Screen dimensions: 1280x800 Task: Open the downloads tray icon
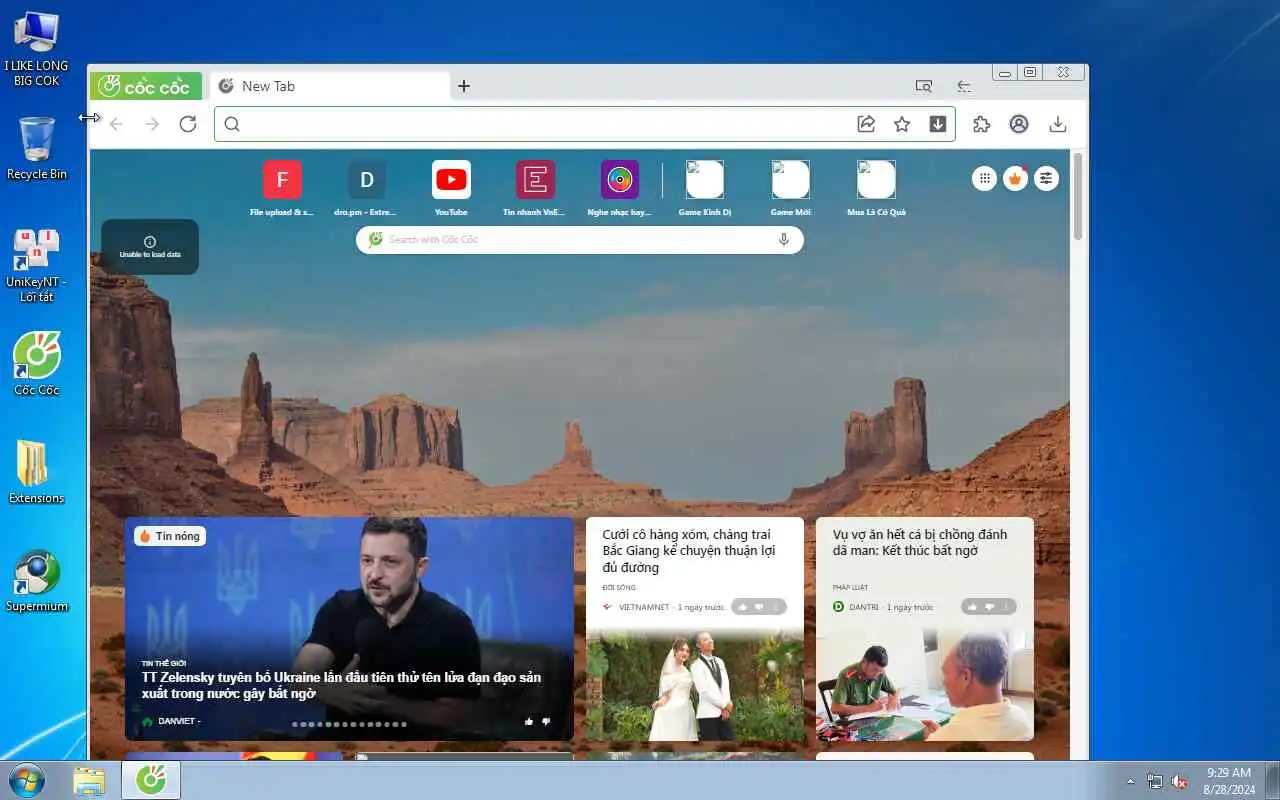(1058, 124)
